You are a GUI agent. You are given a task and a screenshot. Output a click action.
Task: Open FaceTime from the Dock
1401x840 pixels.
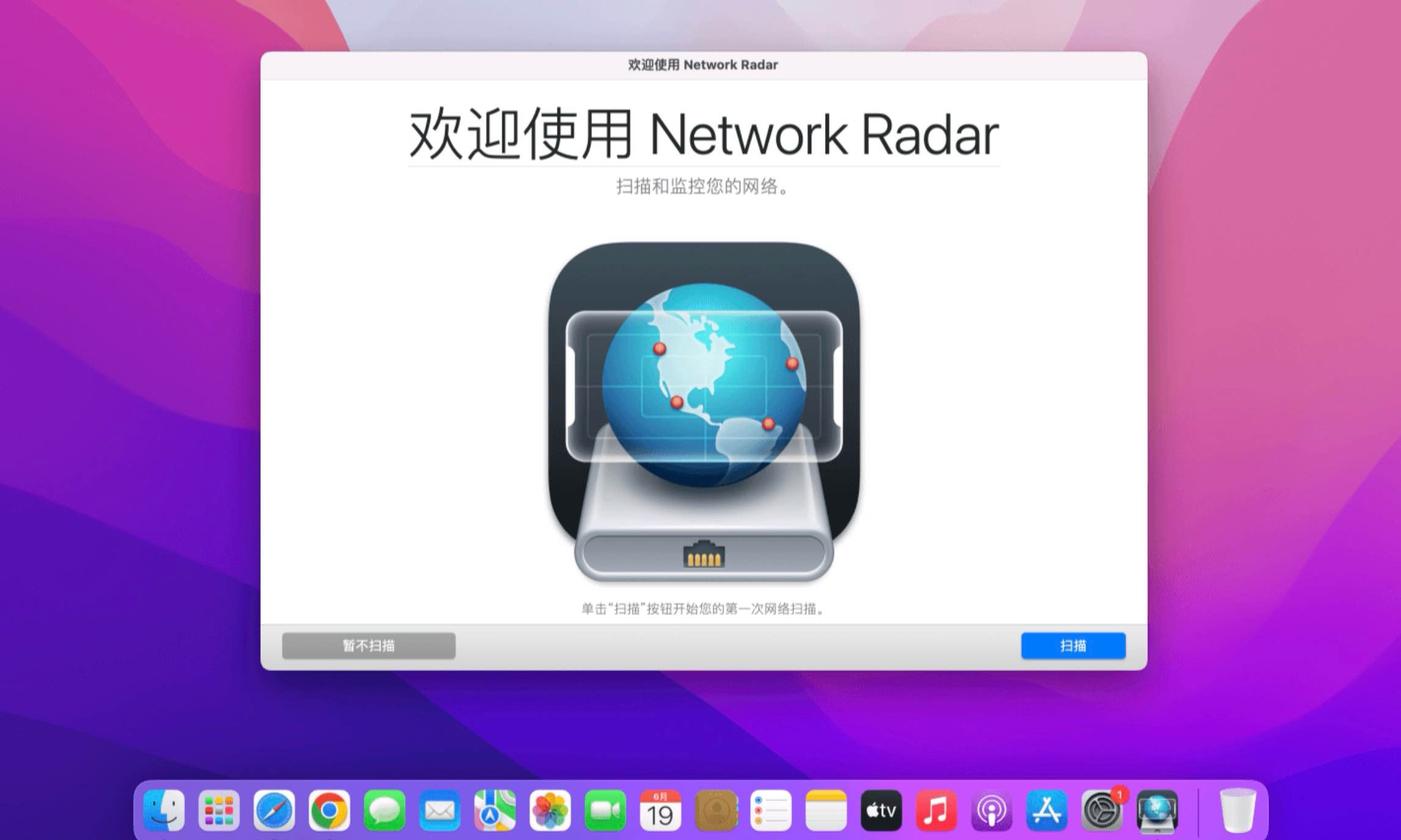point(605,810)
